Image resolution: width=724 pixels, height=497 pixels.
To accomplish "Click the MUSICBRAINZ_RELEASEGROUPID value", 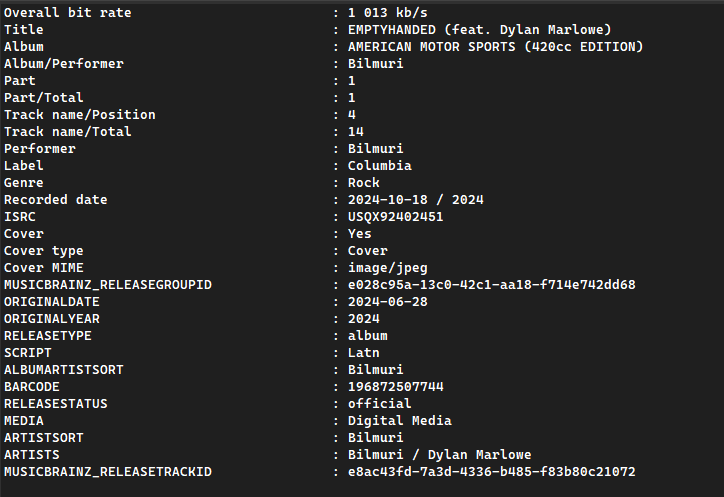I will [491, 285].
